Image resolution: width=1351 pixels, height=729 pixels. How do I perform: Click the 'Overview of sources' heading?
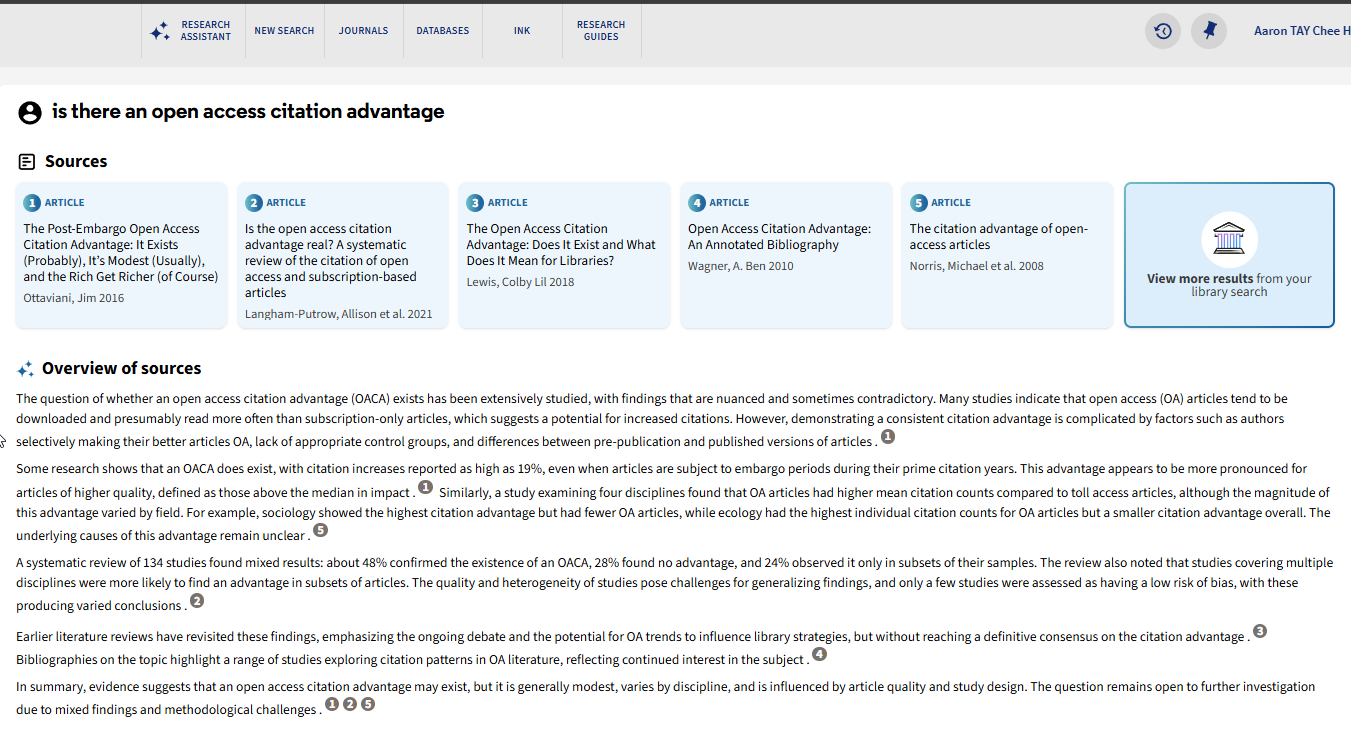pyautogui.click(x=122, y=369)
